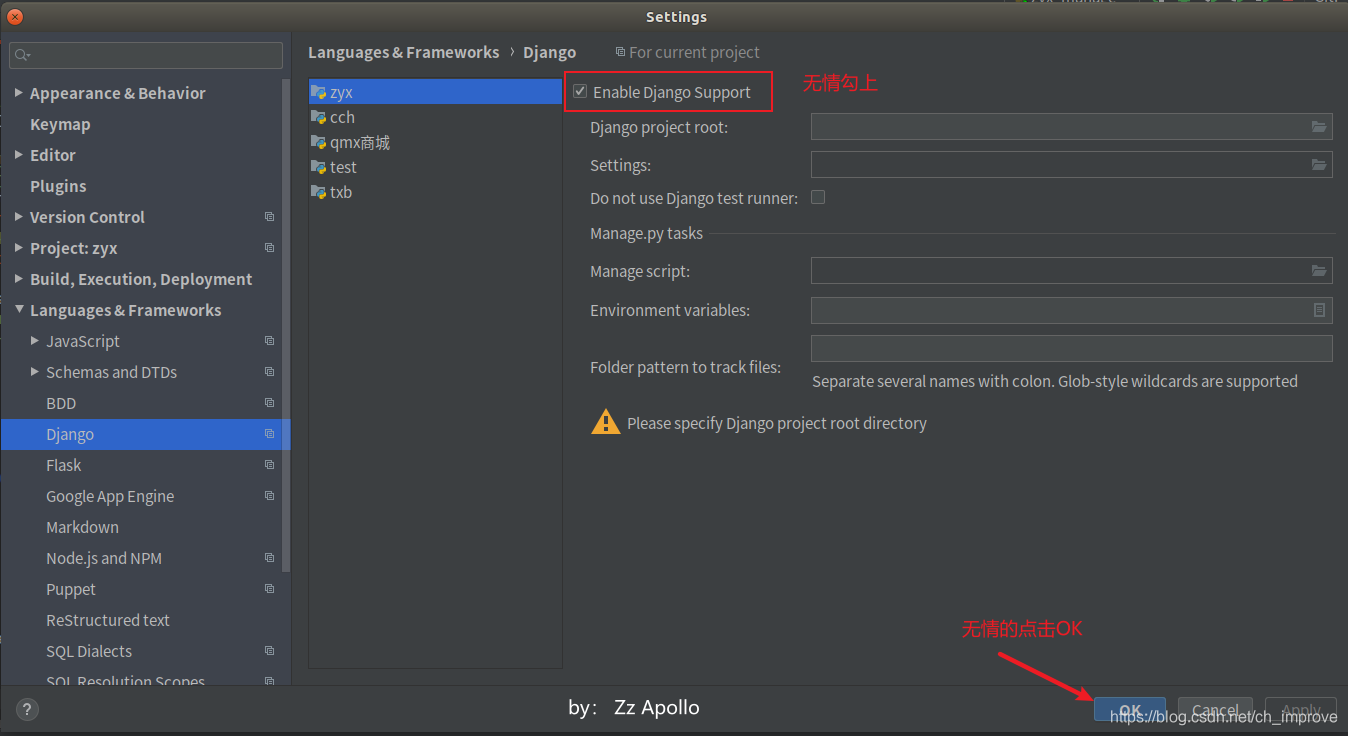Toggle Enable Django Support checkbox

(580, 92)
